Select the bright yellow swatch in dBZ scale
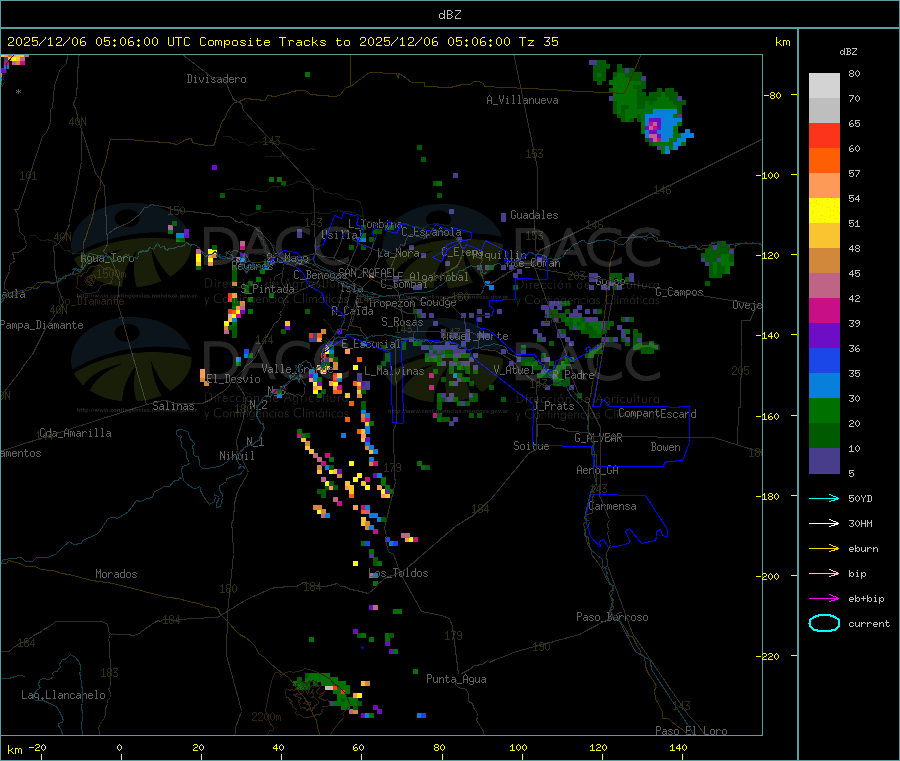This screenshot has height=761, width=900. coord(824,211)
